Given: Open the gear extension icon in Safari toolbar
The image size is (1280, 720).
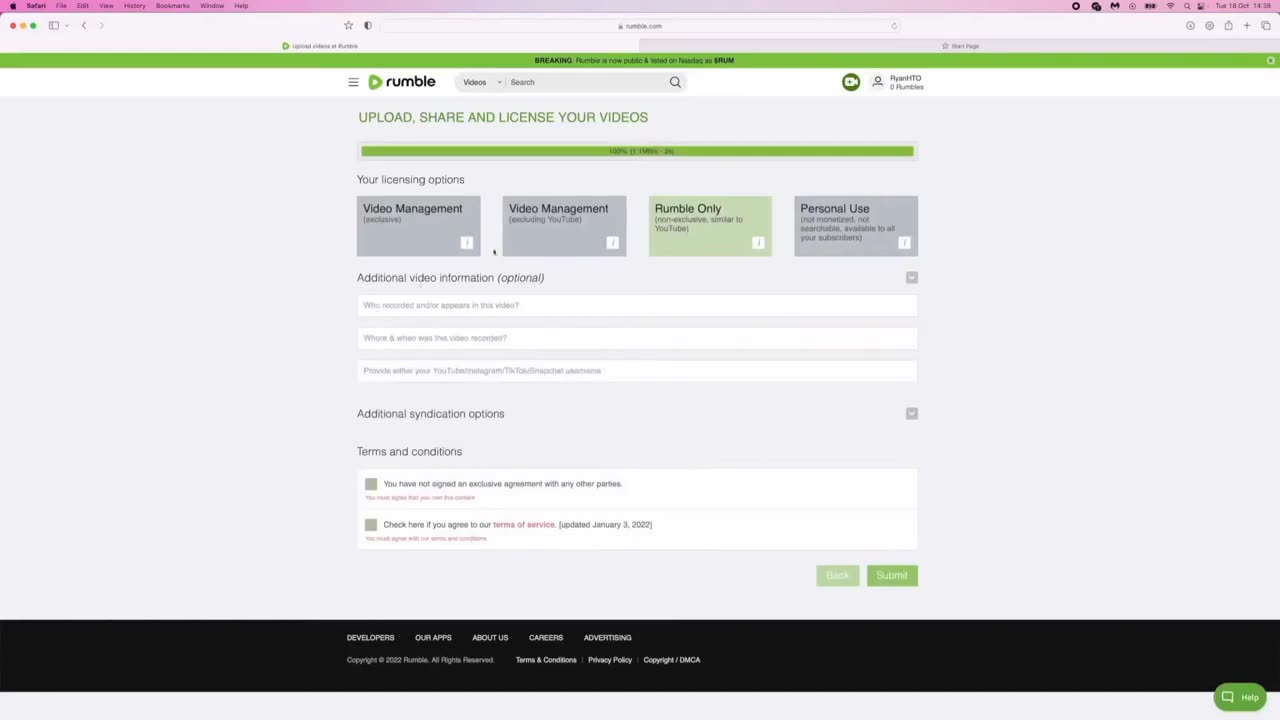Looking at the screenshot, I should (1209, 25).
